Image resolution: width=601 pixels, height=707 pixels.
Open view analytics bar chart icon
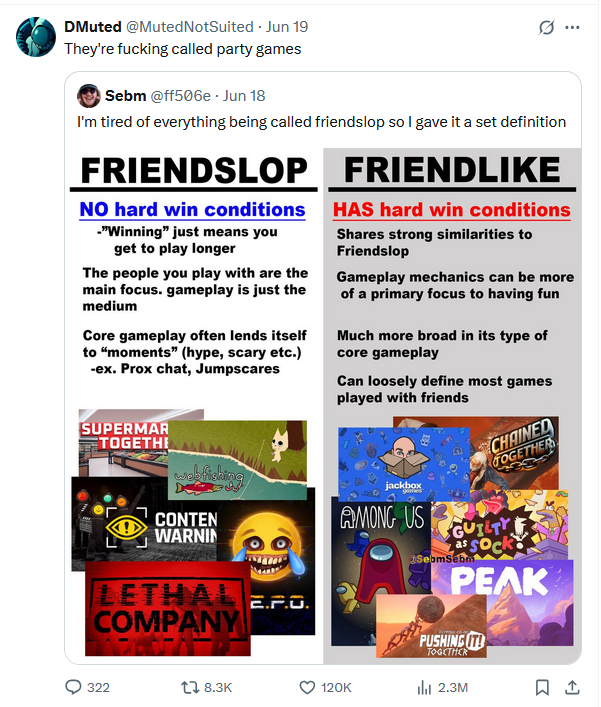click(424, 688)
